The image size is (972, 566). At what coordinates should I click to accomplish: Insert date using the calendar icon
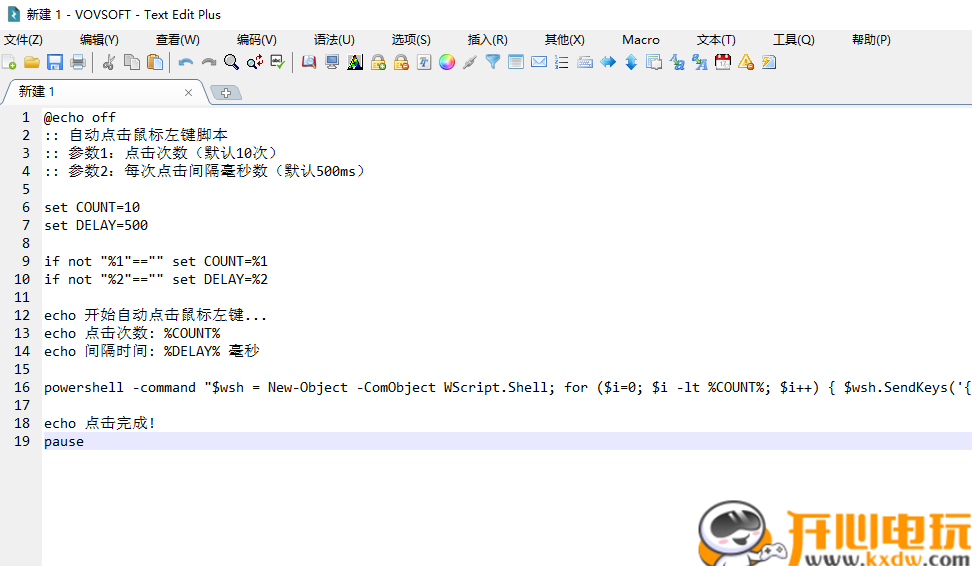[723, 62]
